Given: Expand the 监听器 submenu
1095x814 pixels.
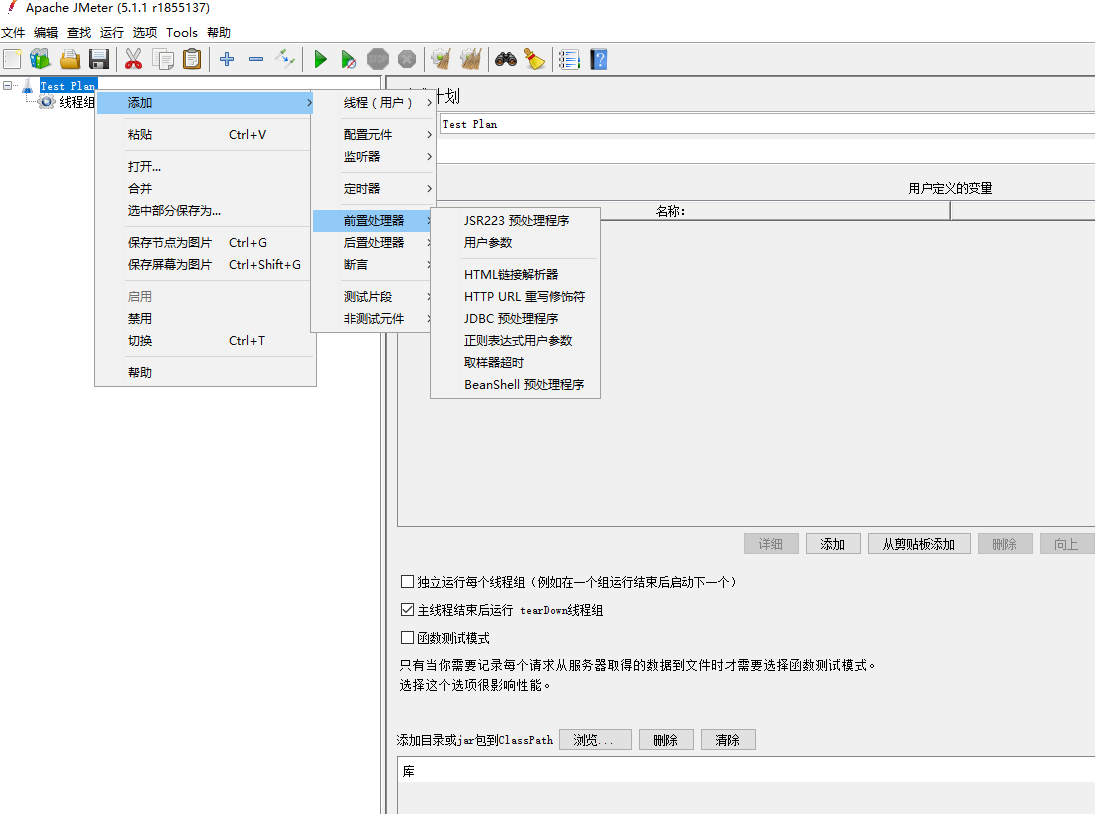Looking at the screenshot, I should (374, 156).
